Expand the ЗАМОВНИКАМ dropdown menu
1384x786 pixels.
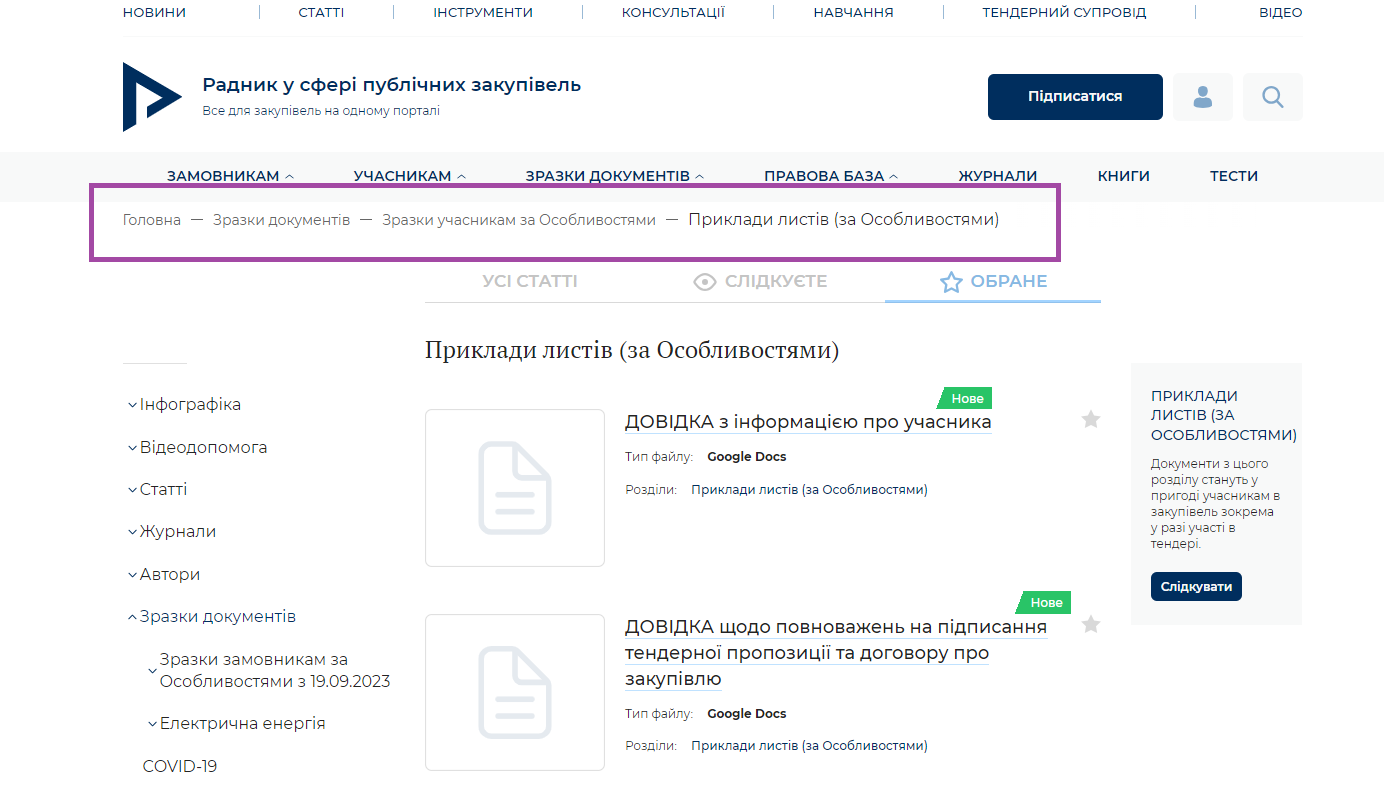[x=230, y=176]
